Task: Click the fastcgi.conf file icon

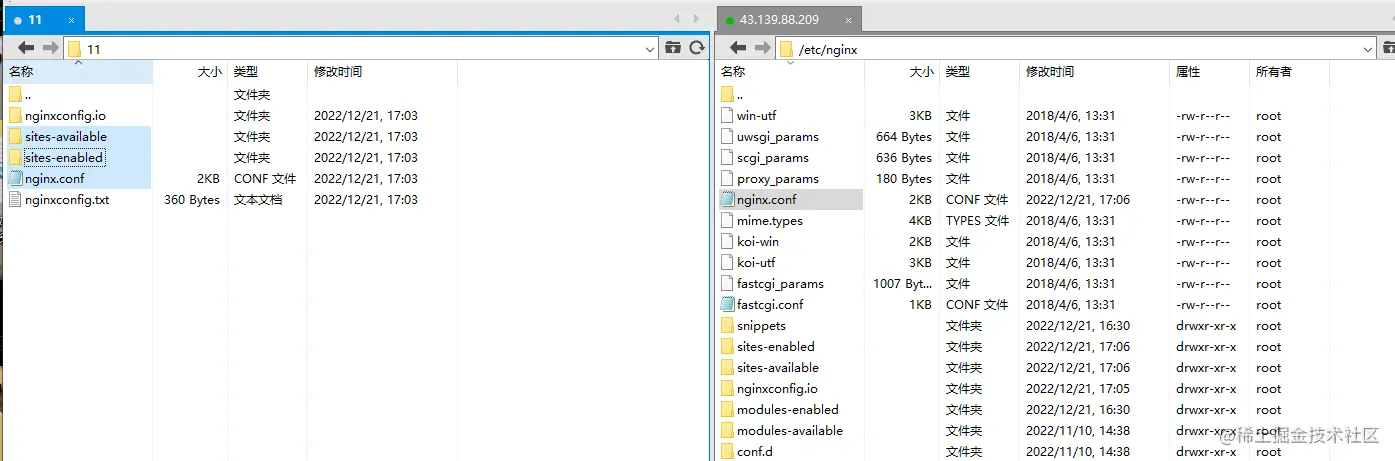Action: pyautogui.click(x=727, y=305)
